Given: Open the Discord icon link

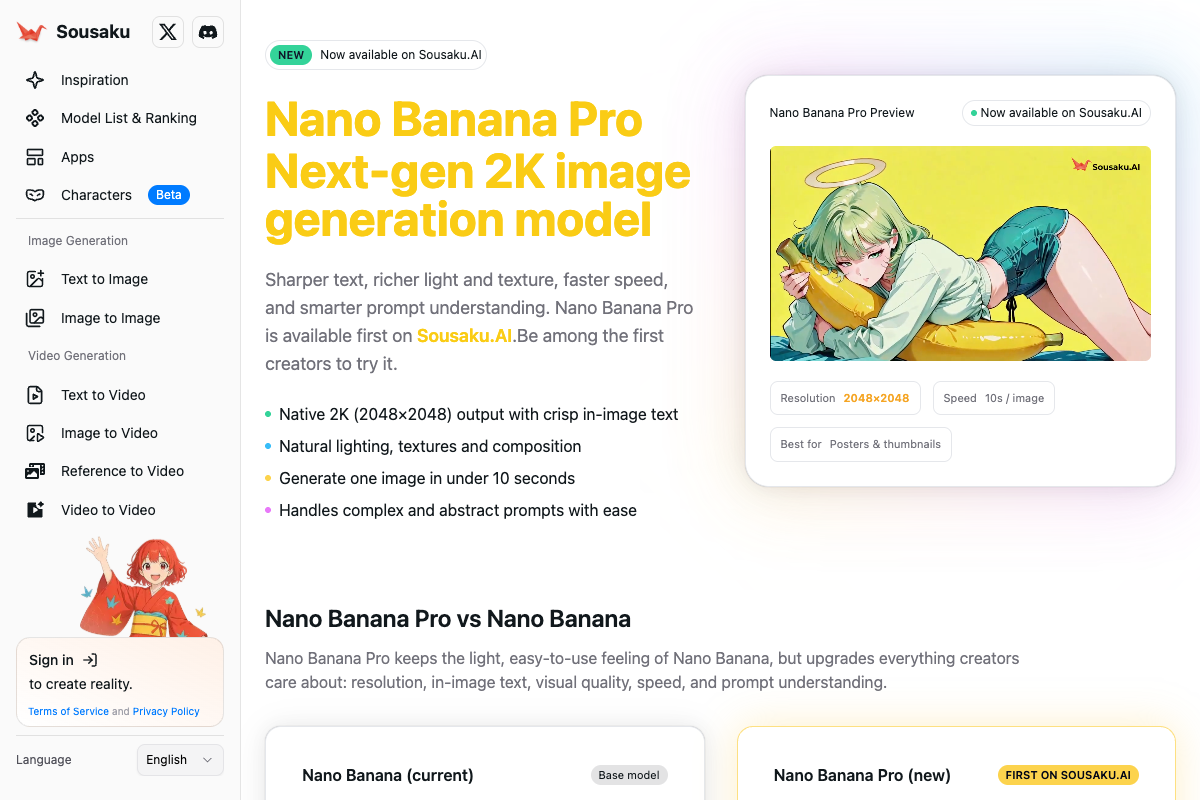Looking at the screenshot, I should pyautogui.click(x=208, y=32).
